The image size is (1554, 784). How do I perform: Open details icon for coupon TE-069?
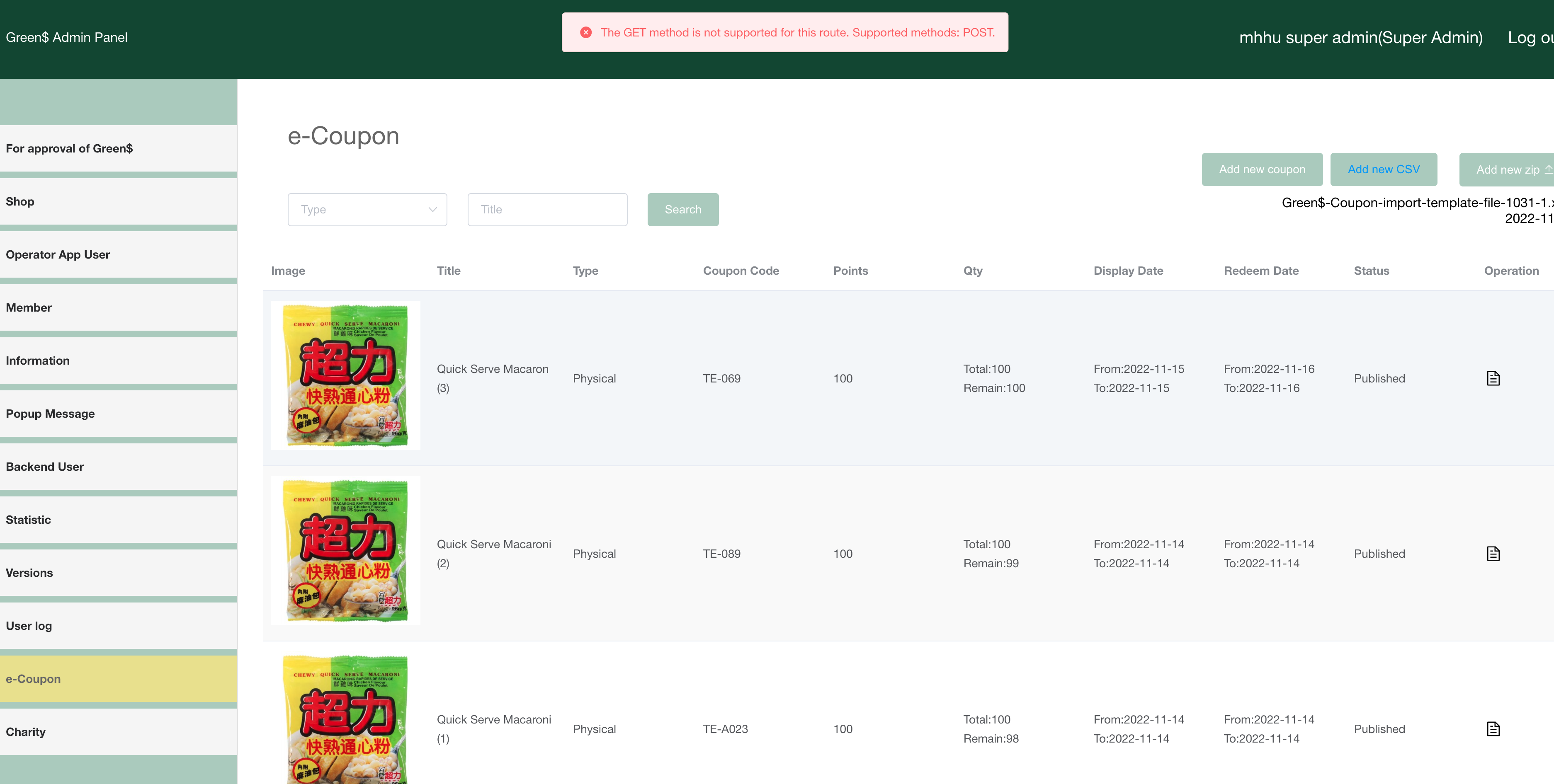1493,378
